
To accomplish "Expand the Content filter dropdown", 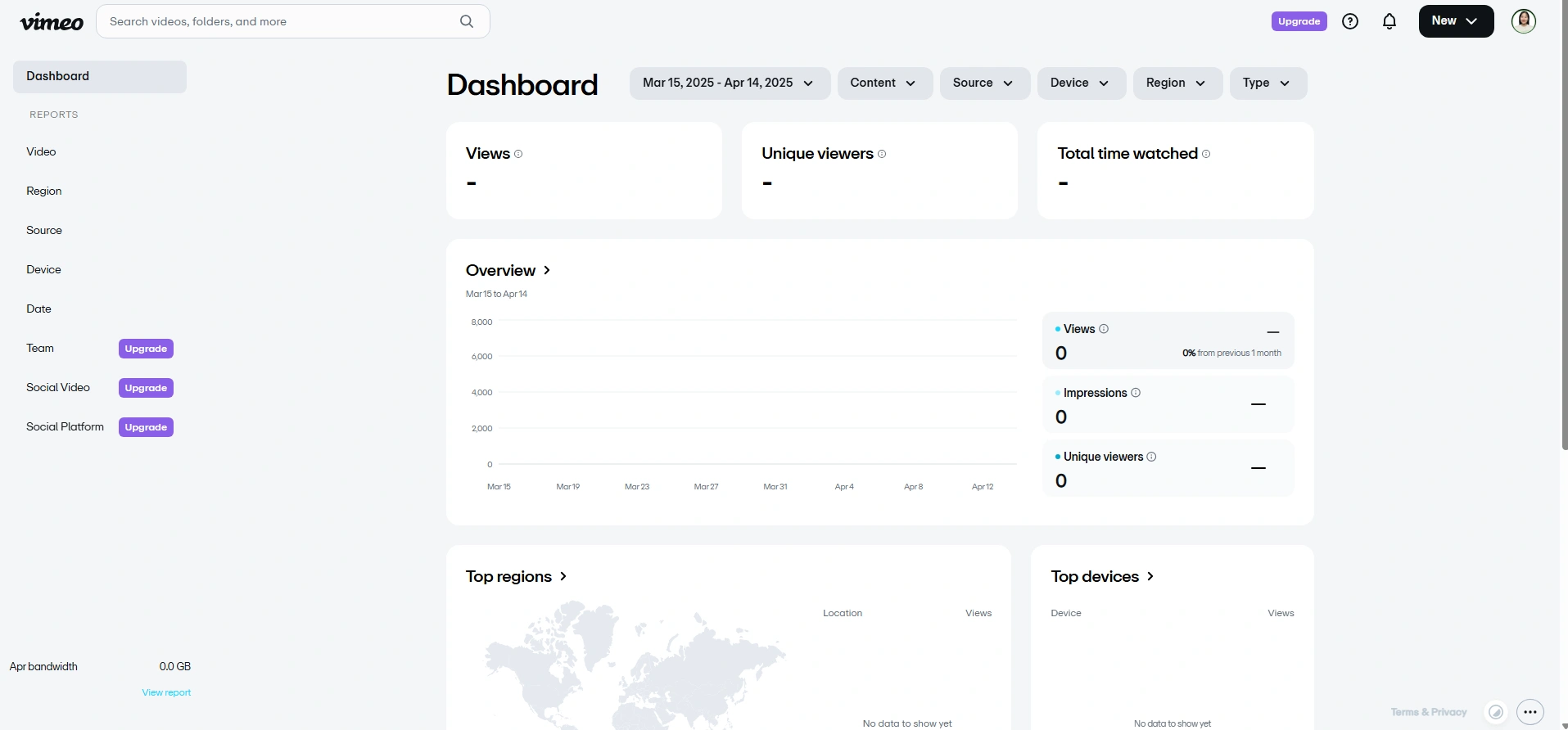I will pos(885,83).
